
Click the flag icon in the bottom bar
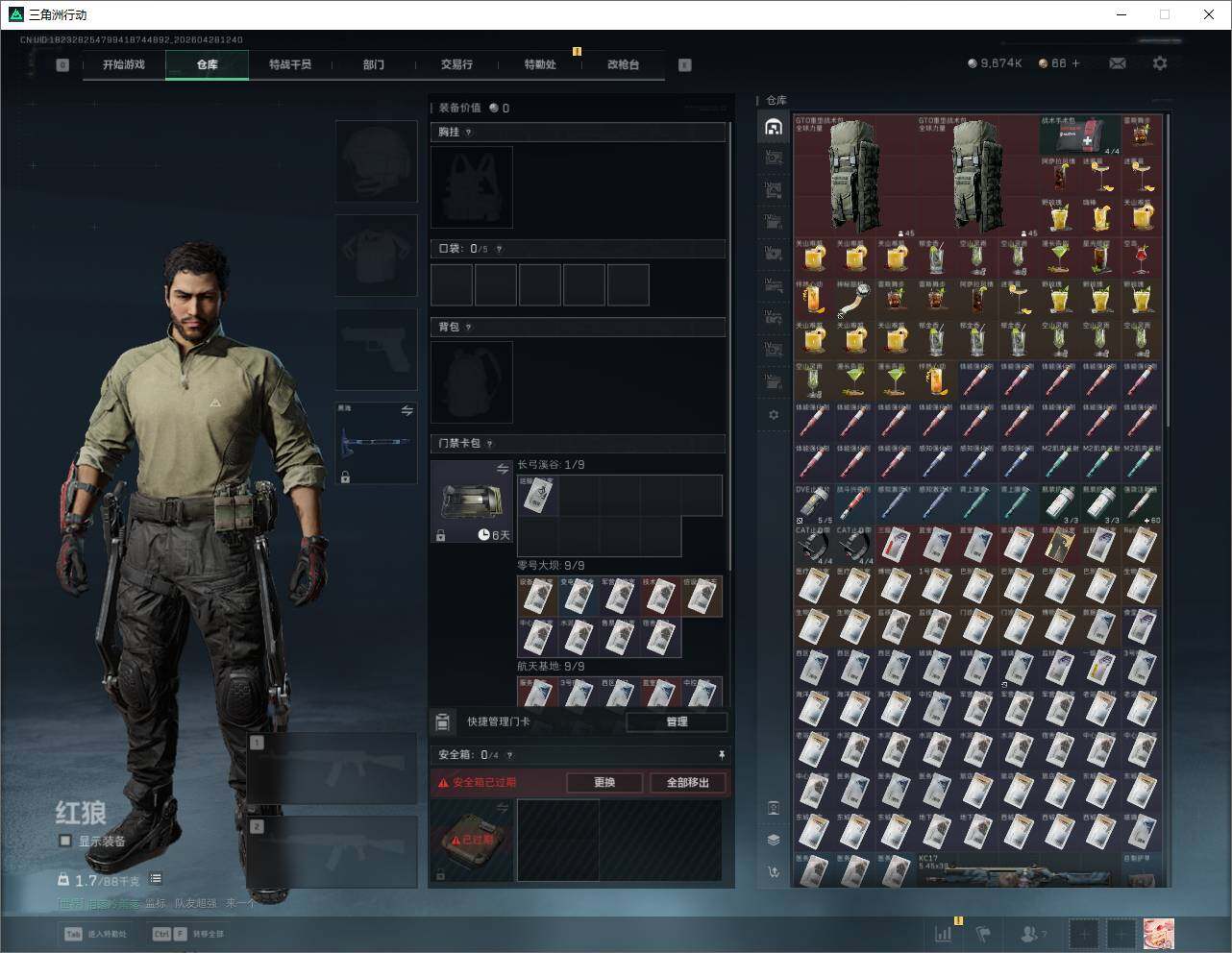coord(982,933)
